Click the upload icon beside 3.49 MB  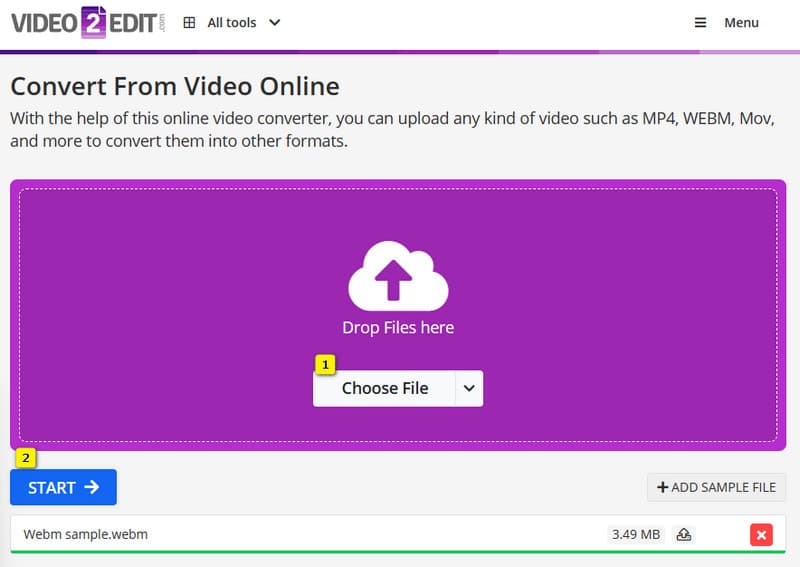(x=684, y=535)
